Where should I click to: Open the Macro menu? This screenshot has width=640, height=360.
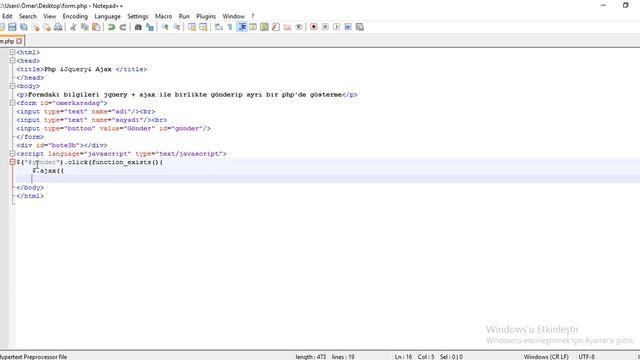tap(163, 16)
